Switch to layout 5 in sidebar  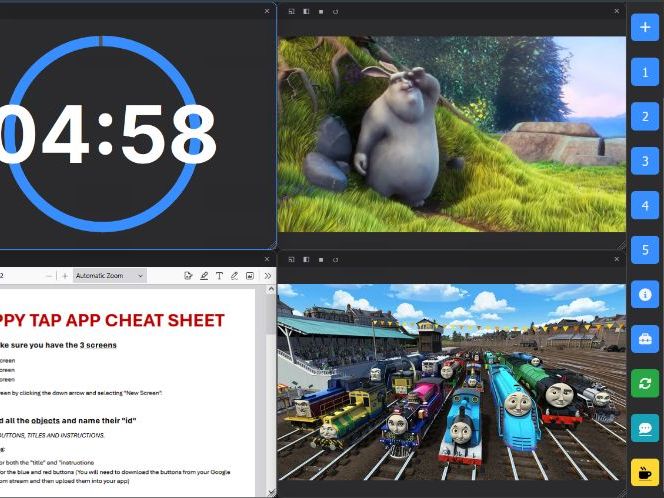coord(644,250)
